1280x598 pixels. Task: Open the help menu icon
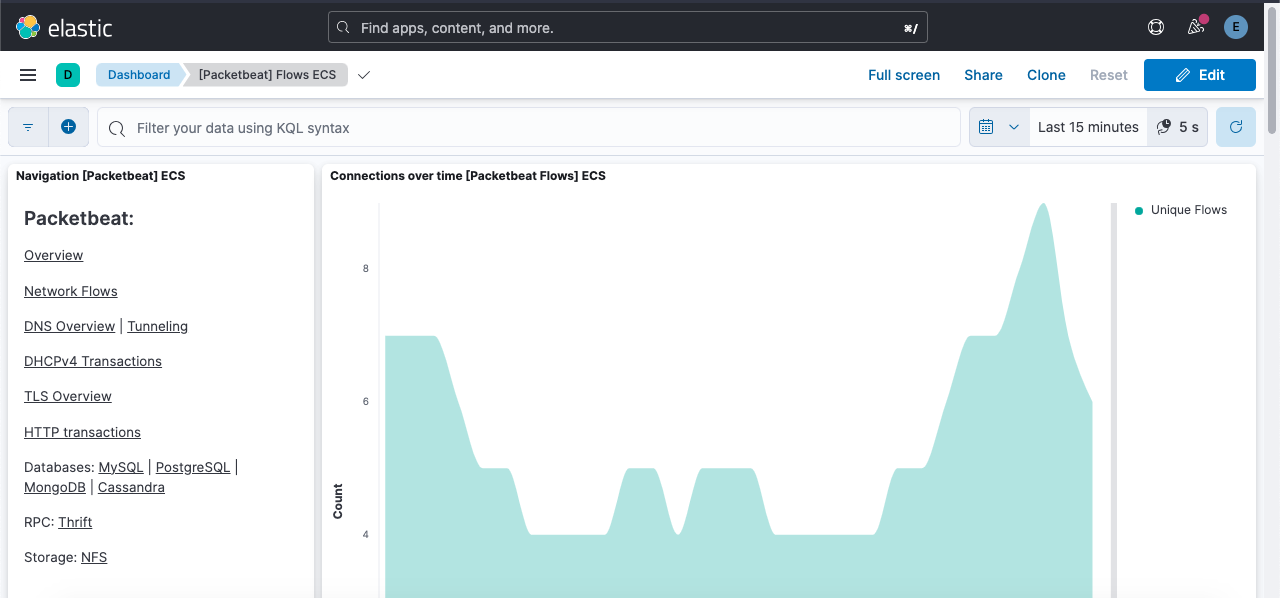click(x=1156, y=27)
